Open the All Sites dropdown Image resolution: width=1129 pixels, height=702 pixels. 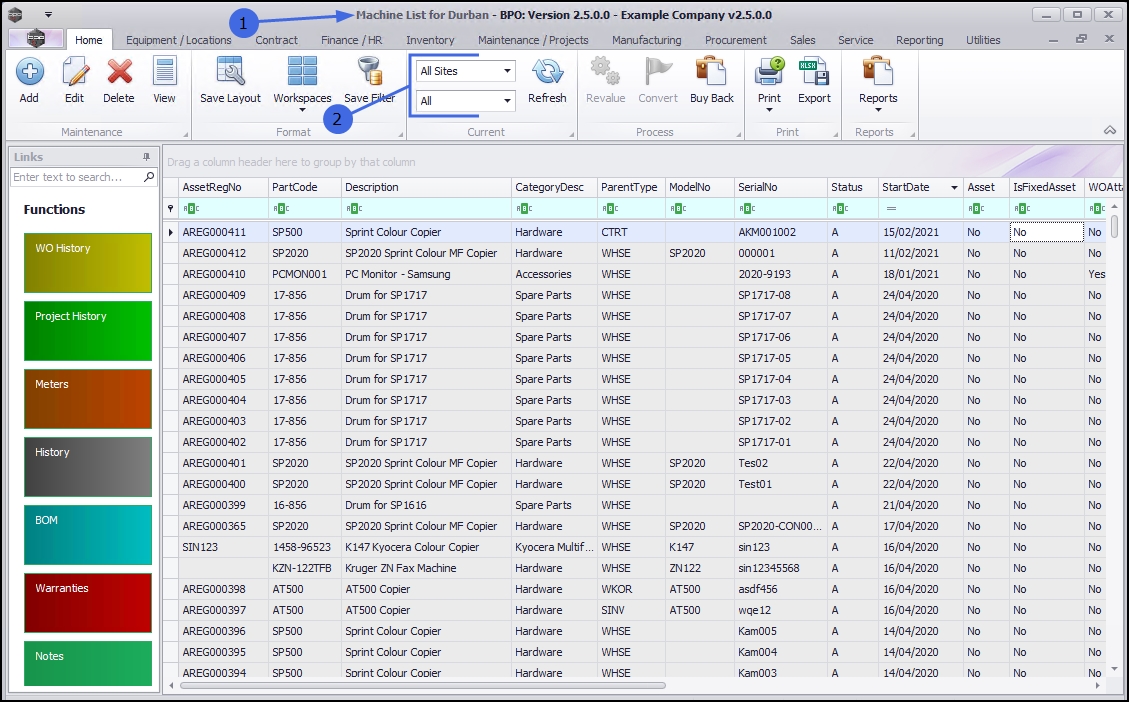(x=508, y=71)
